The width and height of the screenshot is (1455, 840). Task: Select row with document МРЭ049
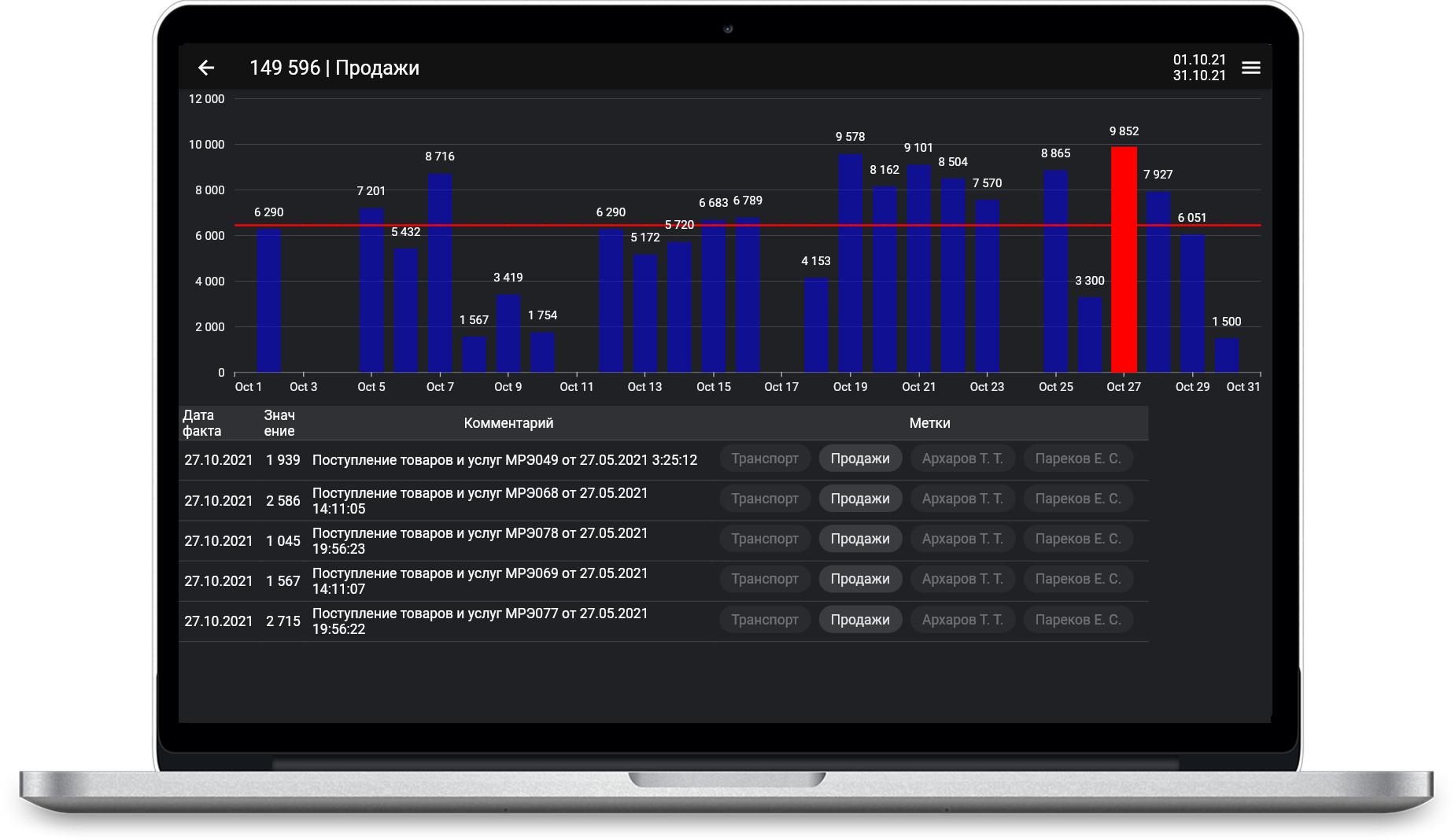tap(663, 459)
